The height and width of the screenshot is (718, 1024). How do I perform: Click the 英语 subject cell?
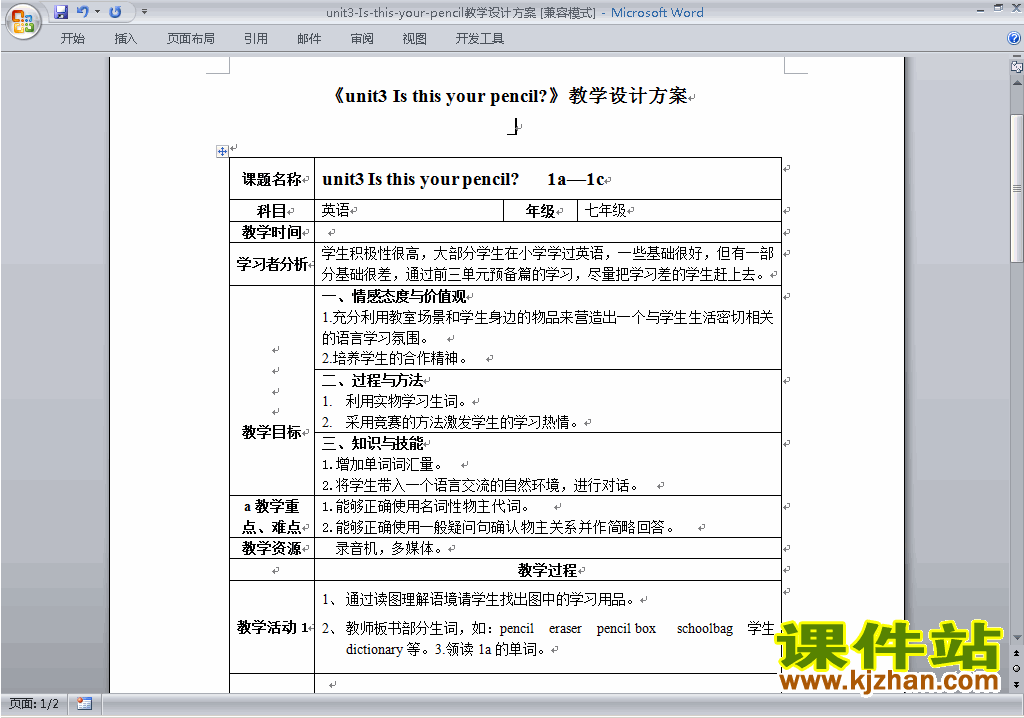point(409,210)
